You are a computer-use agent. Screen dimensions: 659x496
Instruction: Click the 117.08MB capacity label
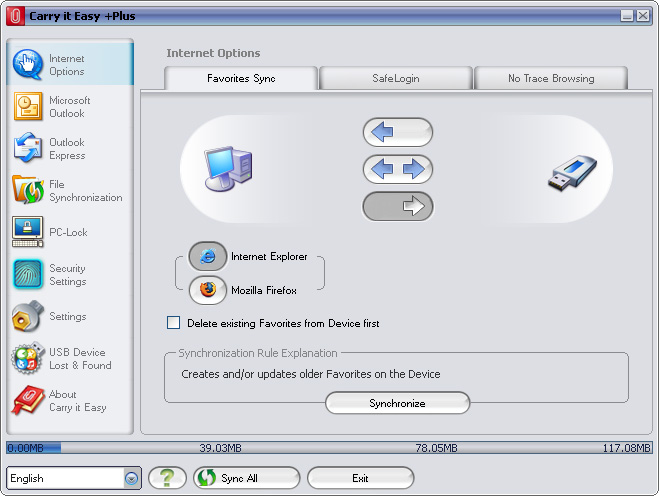pos(626,448)
